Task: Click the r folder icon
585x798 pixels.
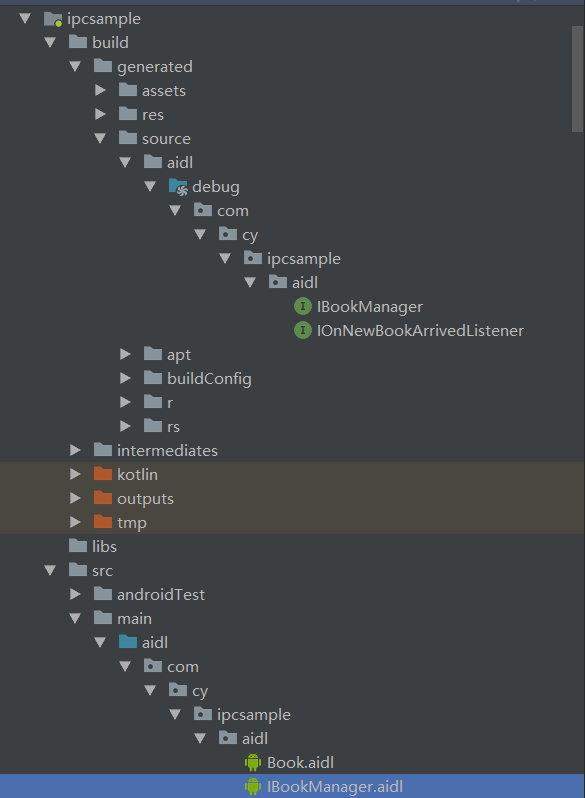Action: [153, 401]
